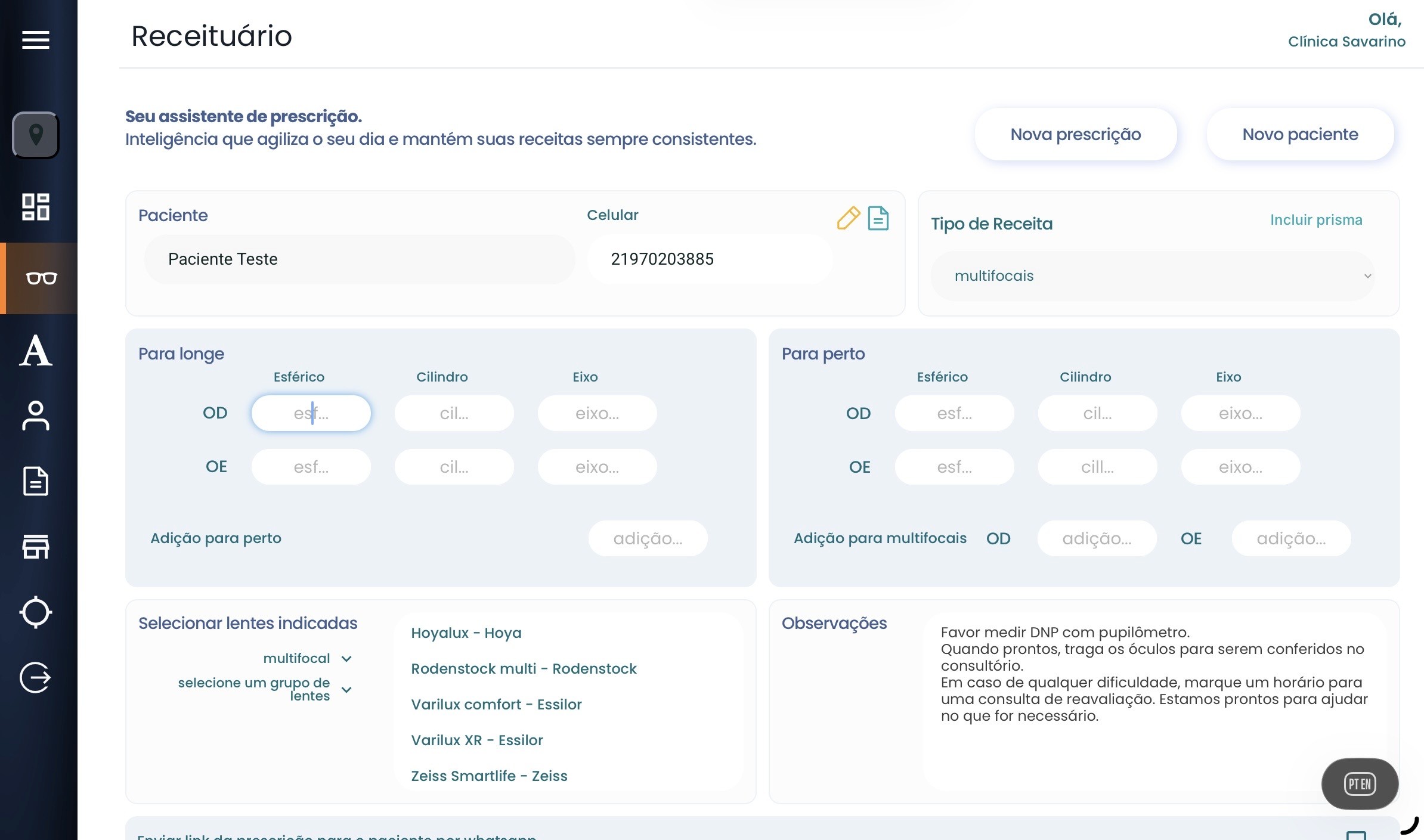The width and height of the screenshot is (1424, 840).
Task: Click the pencil edit patient icon
Action: 848,218
